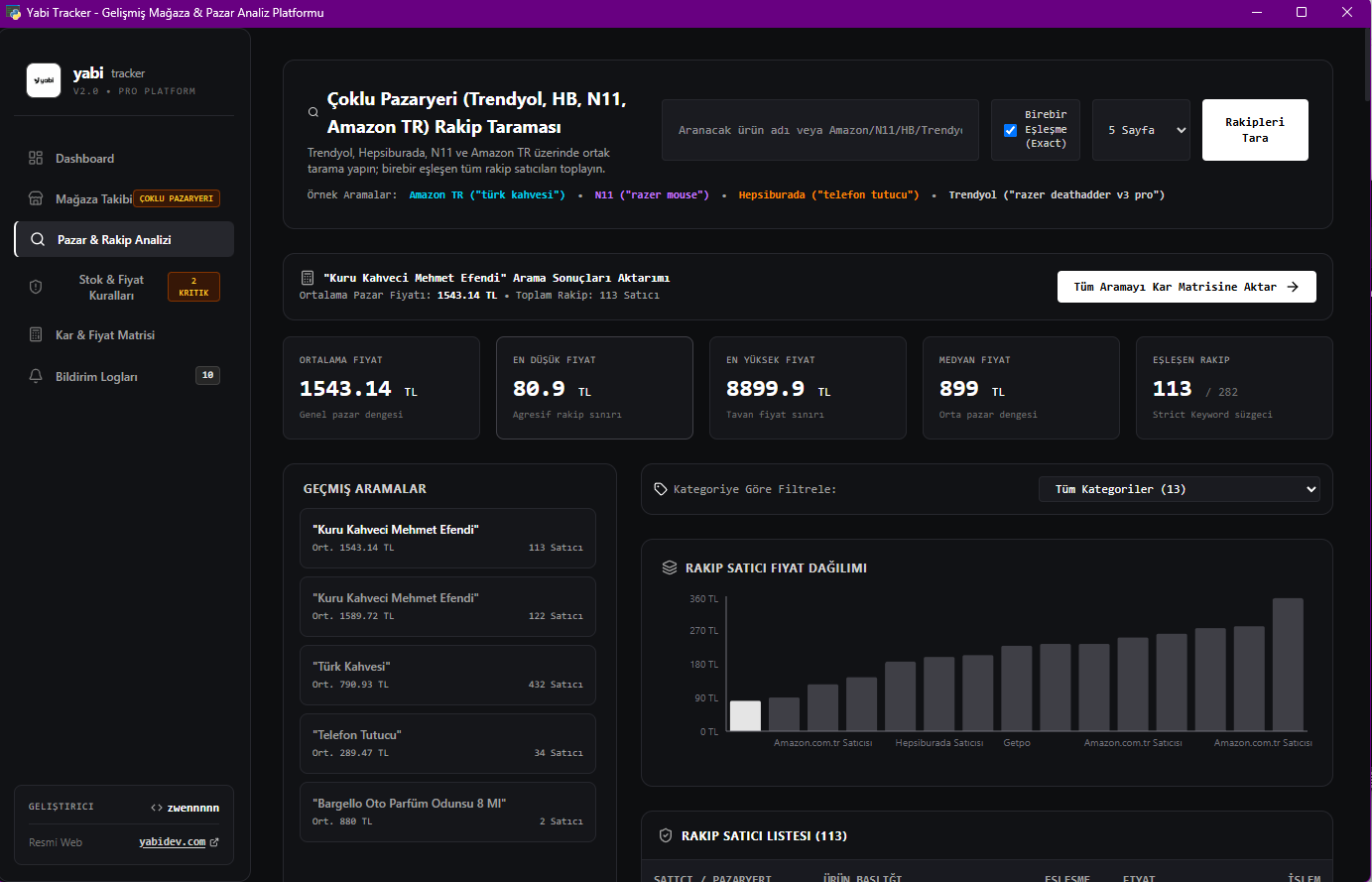Image resolution: width=1372 pixels, height=882 pixels.
Task: Open Pazar & Rakip Analizi menu item
Action: click(124, 239)
